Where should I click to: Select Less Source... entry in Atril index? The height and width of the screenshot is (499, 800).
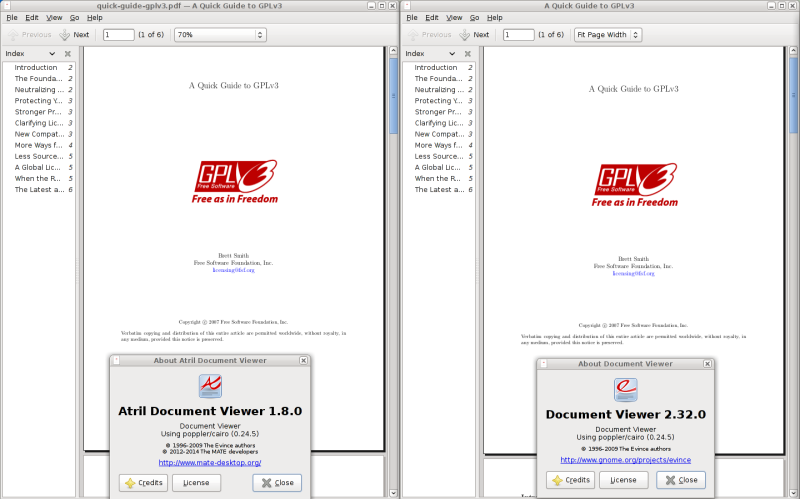tap(39, 156)
